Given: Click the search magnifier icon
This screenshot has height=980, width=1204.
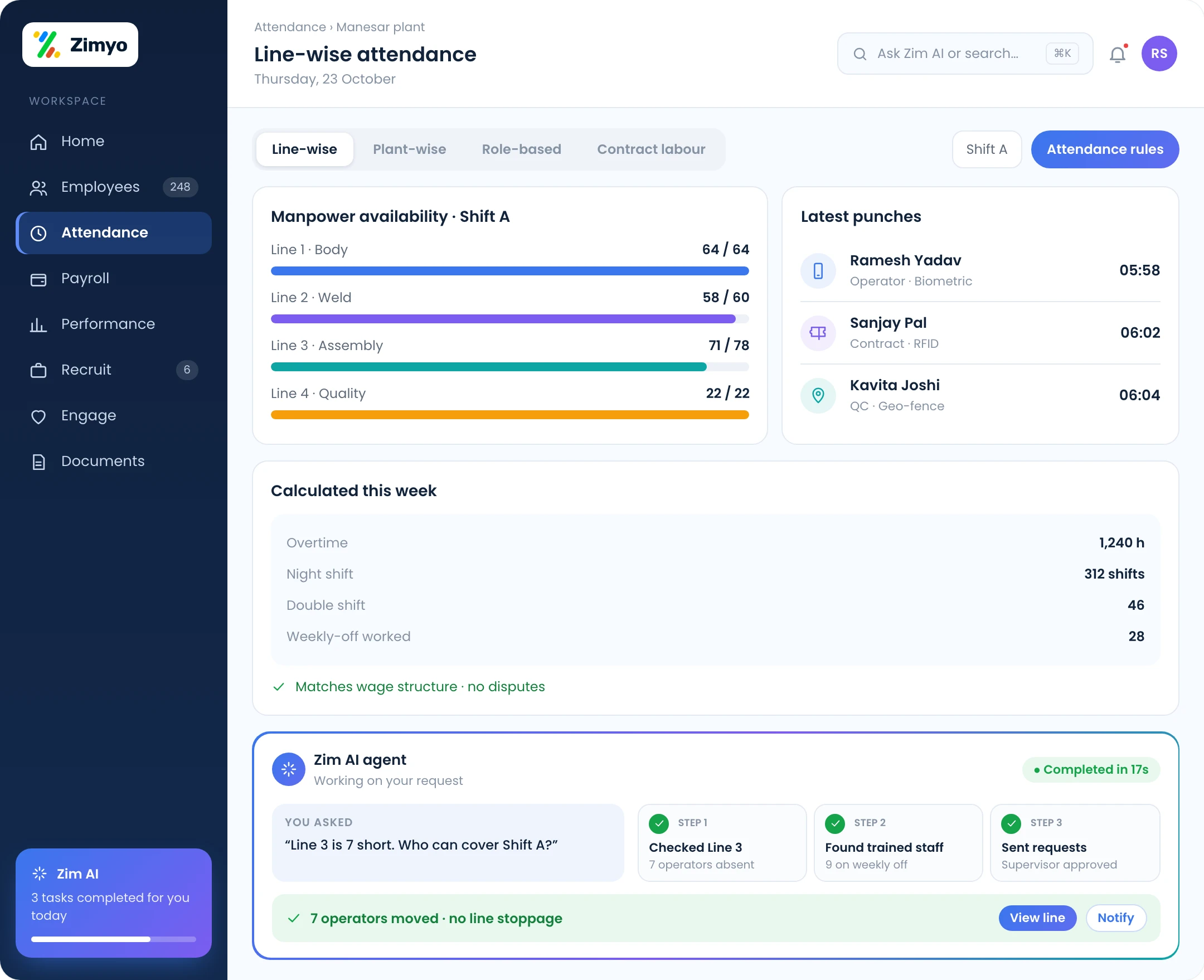Looking at the screenshot, I should (860, 54).
